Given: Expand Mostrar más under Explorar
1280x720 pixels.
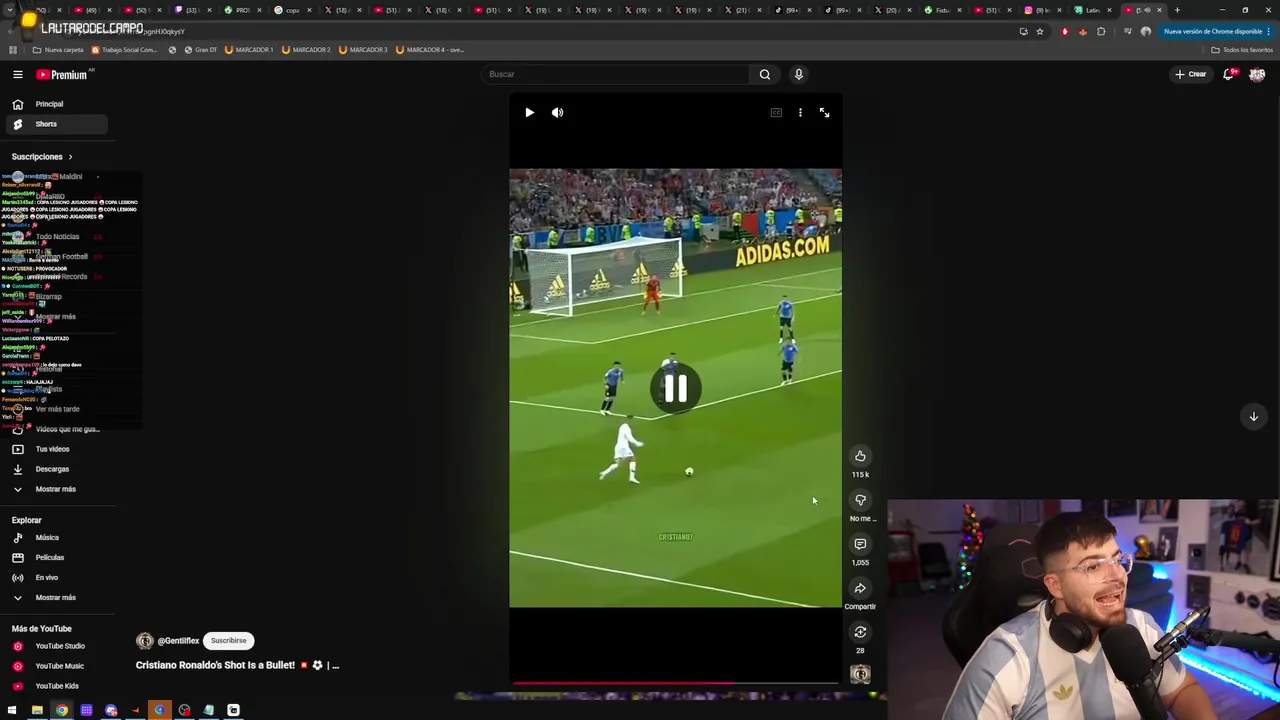Looking at the screenshot, I should click(55, 598).
